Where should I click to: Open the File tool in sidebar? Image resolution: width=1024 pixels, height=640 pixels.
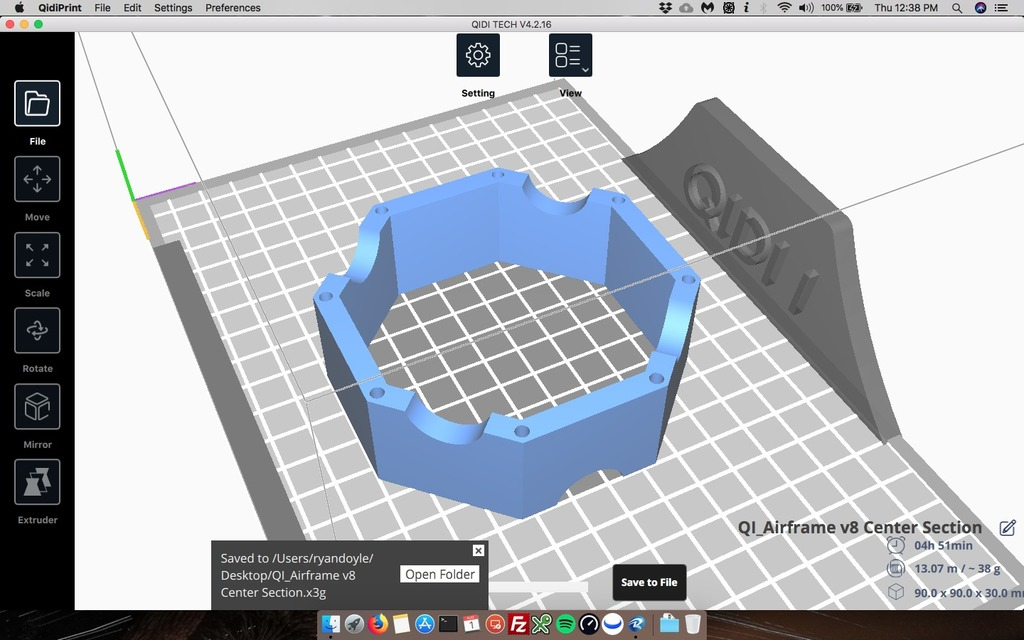point(37,103)
